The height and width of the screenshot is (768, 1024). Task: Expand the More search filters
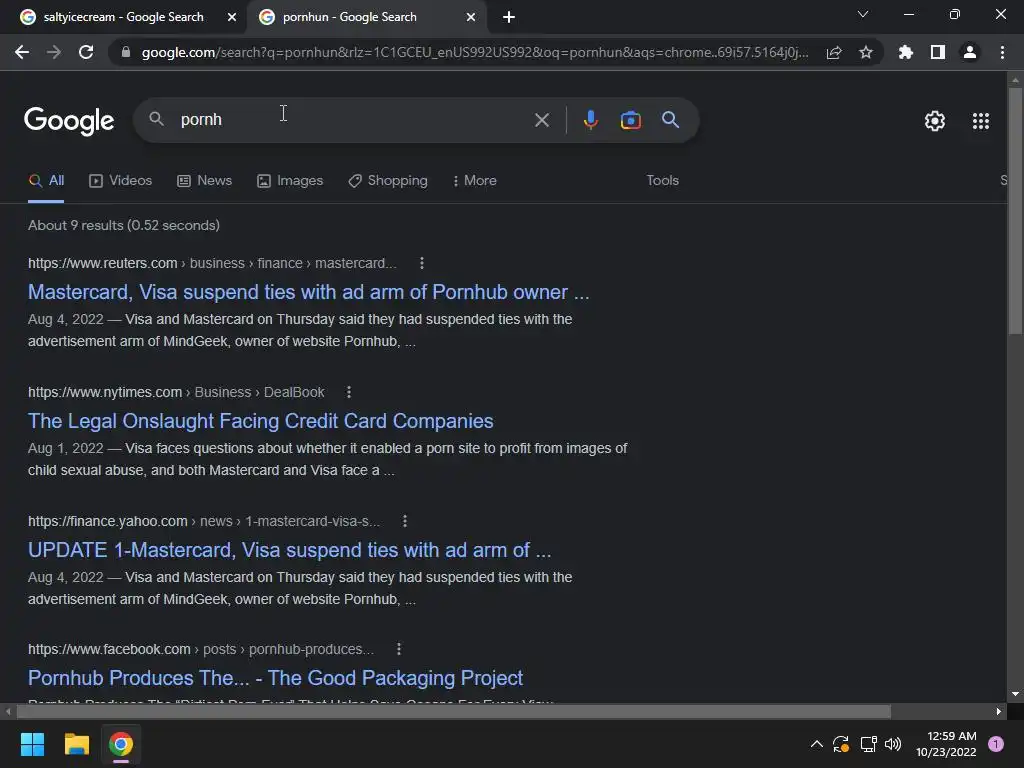[x=474, y=180]
